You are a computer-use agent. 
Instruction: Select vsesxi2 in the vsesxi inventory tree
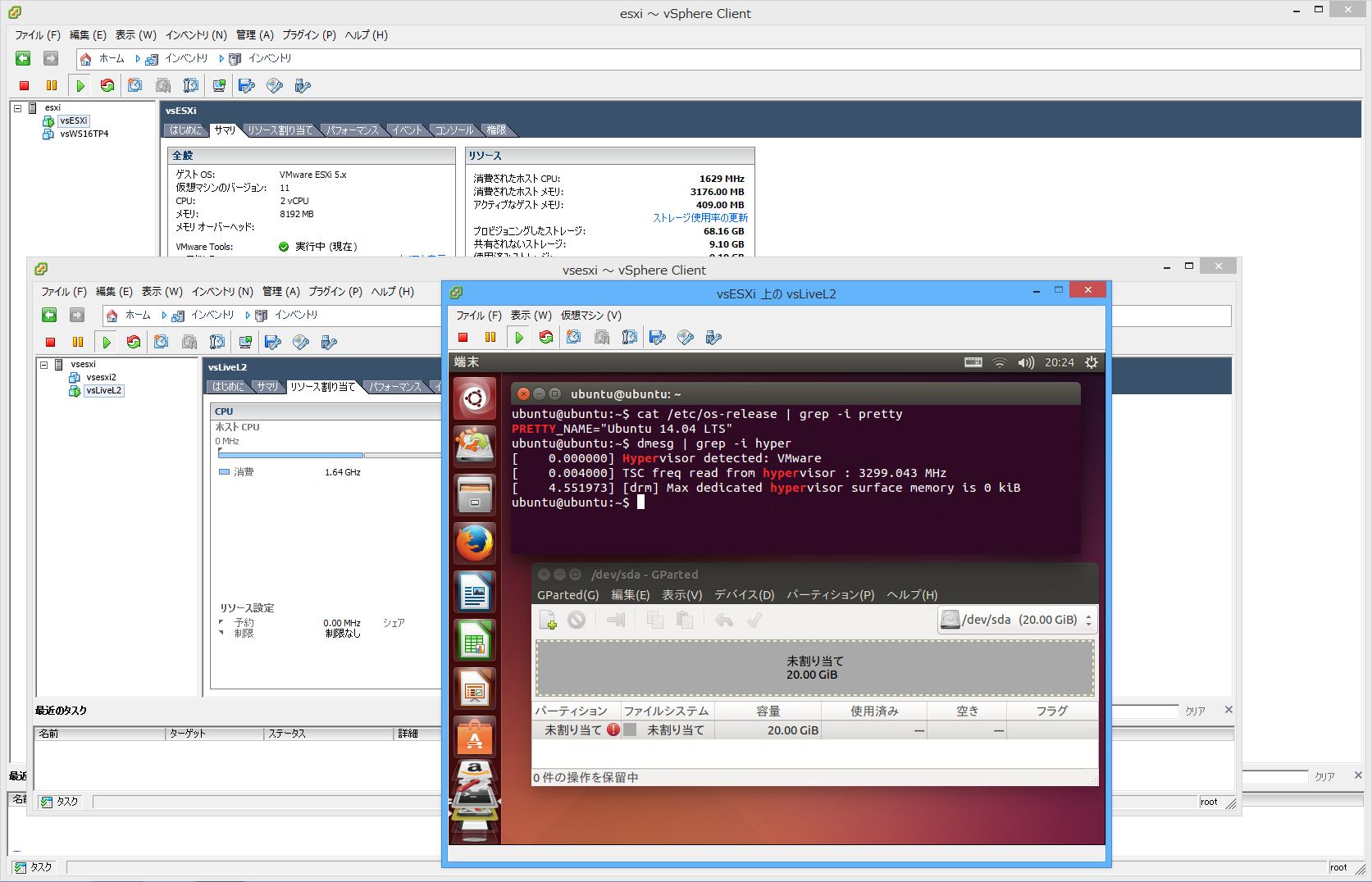tap(101, 378)
